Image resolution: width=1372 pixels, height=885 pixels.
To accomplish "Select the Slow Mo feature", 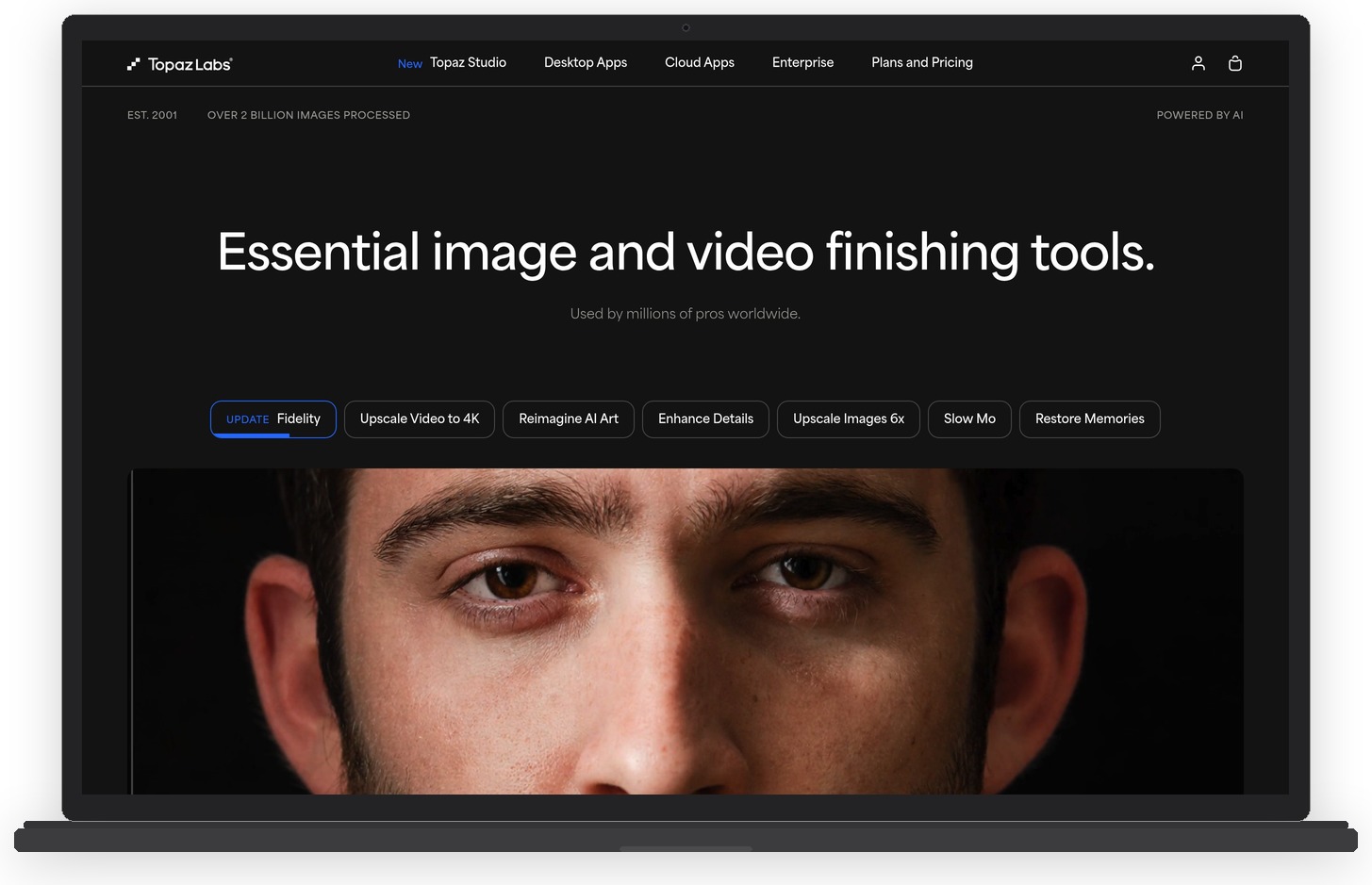I will 969,418.
